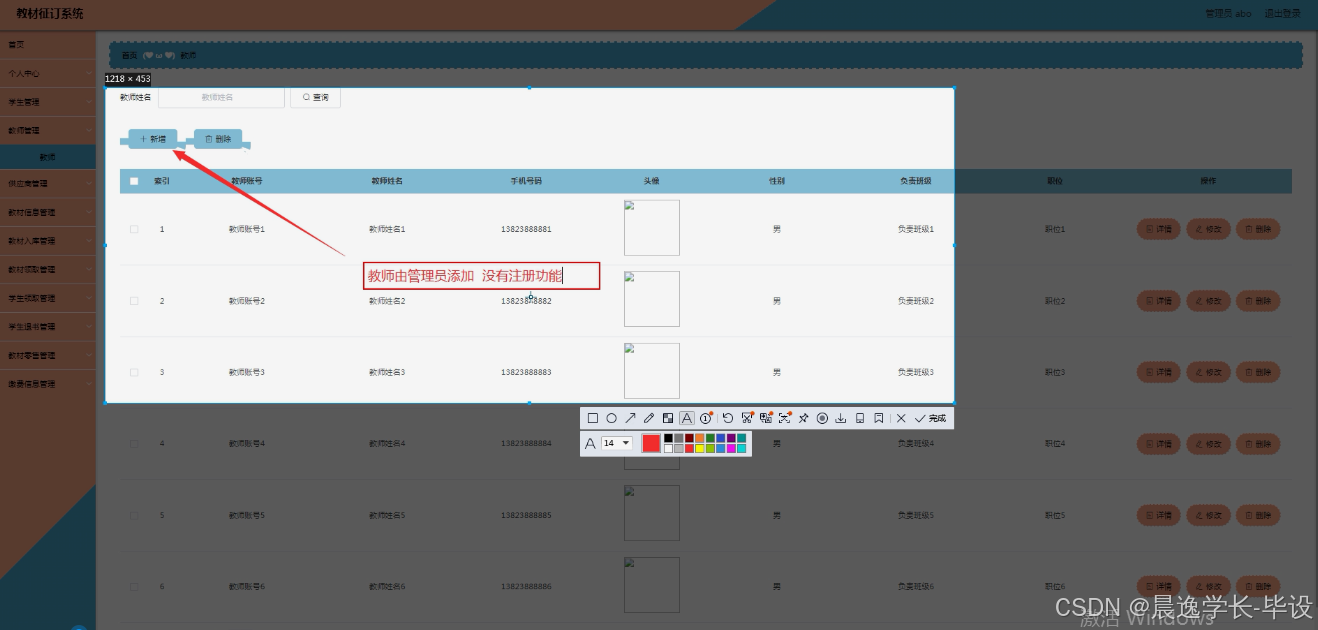Select the yellow color swatch
Screen dimensions: 1318x630
coord(699,447)
